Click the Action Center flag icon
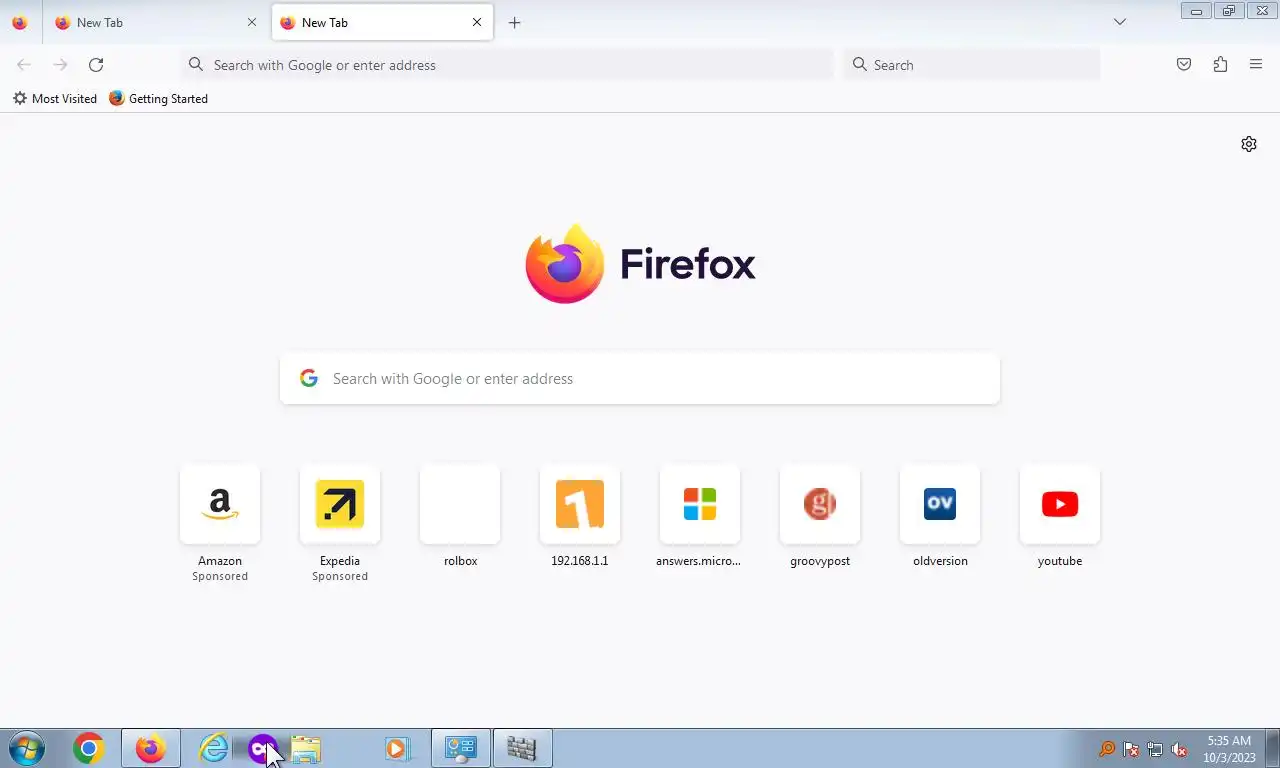This screenshot has height=768, width=1280. coord(1131,749)
